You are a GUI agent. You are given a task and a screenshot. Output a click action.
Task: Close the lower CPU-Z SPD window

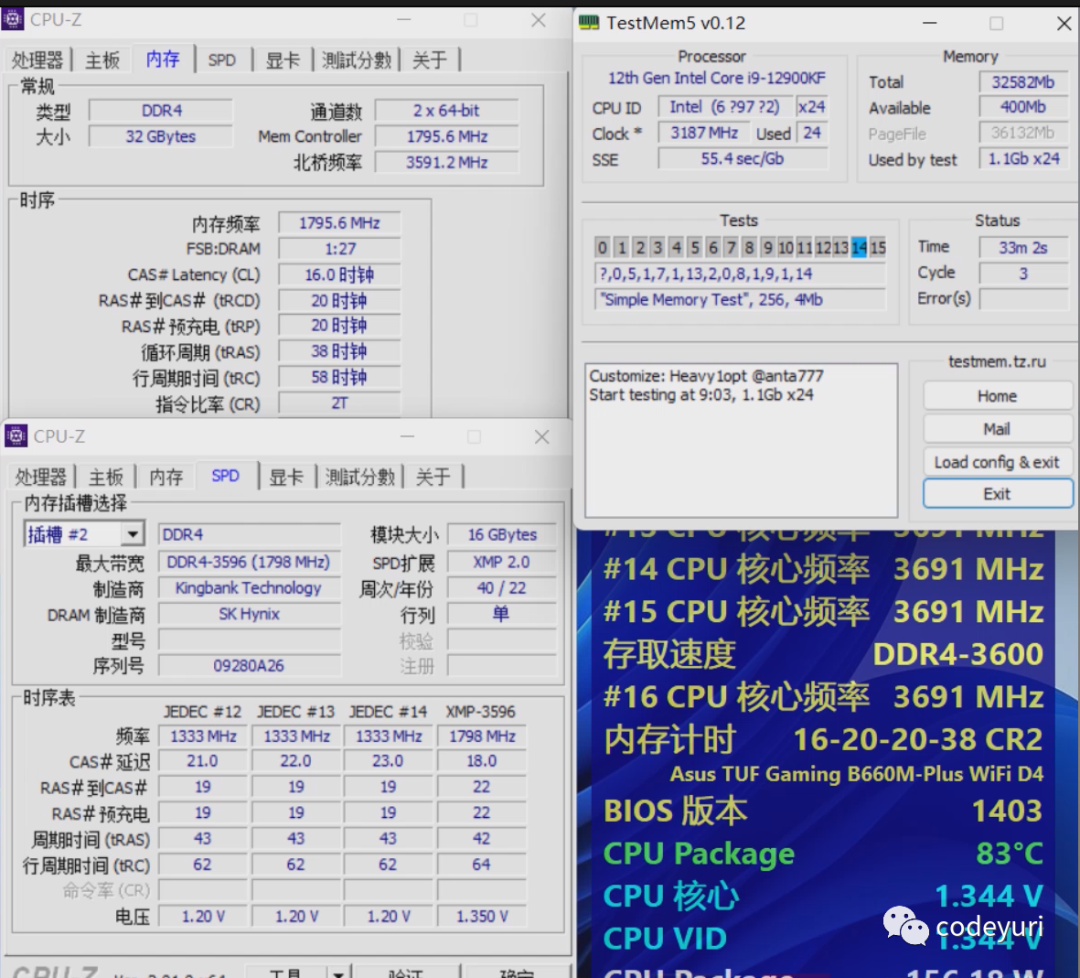(542, 437)
